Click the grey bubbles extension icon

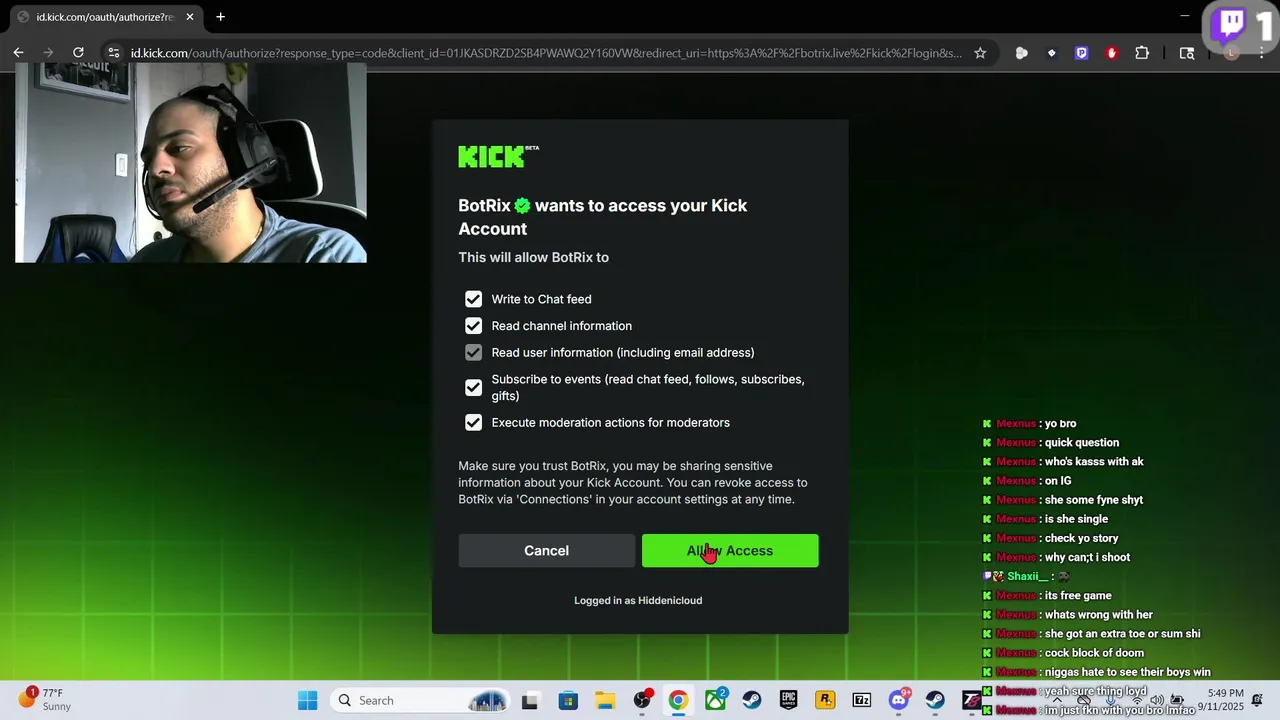(x=1021, y=53)
